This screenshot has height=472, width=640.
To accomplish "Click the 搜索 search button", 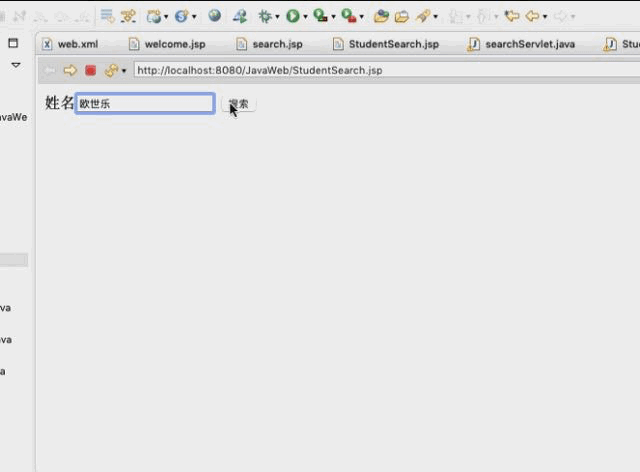I will [x=238, y=104].
